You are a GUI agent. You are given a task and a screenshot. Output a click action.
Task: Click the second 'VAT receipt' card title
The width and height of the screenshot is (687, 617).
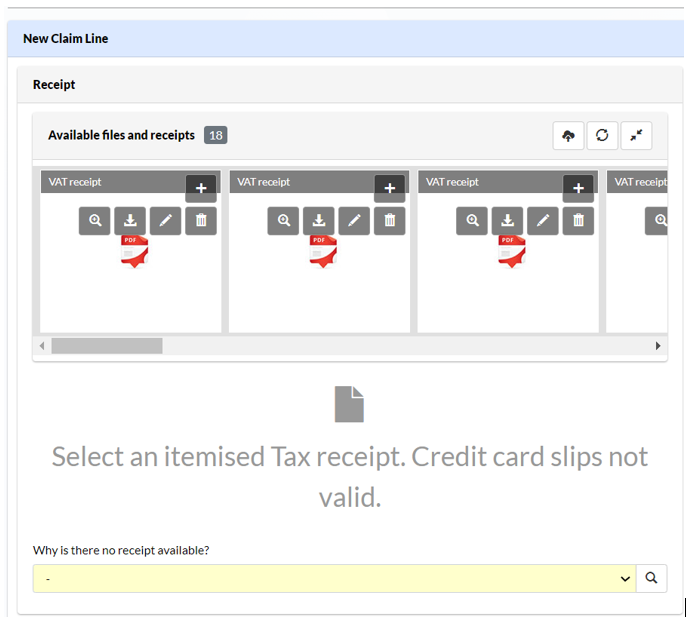[264, 182]
